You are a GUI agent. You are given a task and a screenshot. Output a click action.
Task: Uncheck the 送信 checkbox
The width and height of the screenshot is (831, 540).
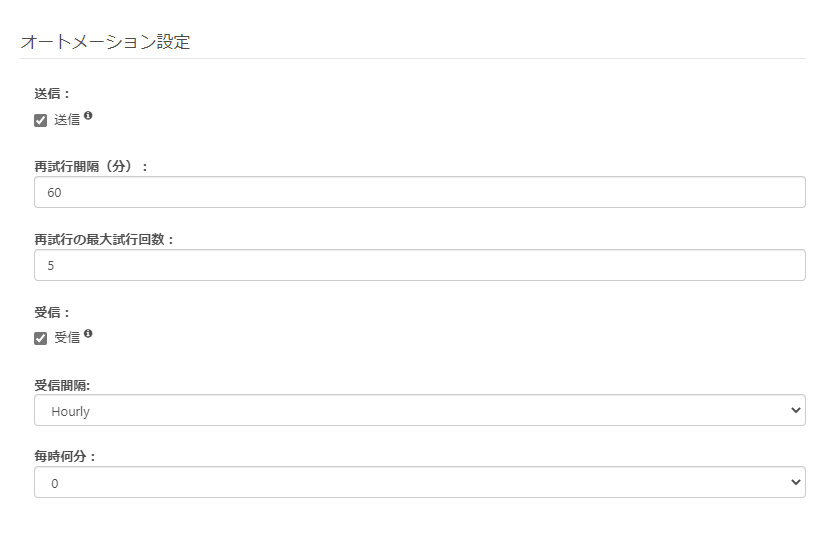[x=41, y=120]
